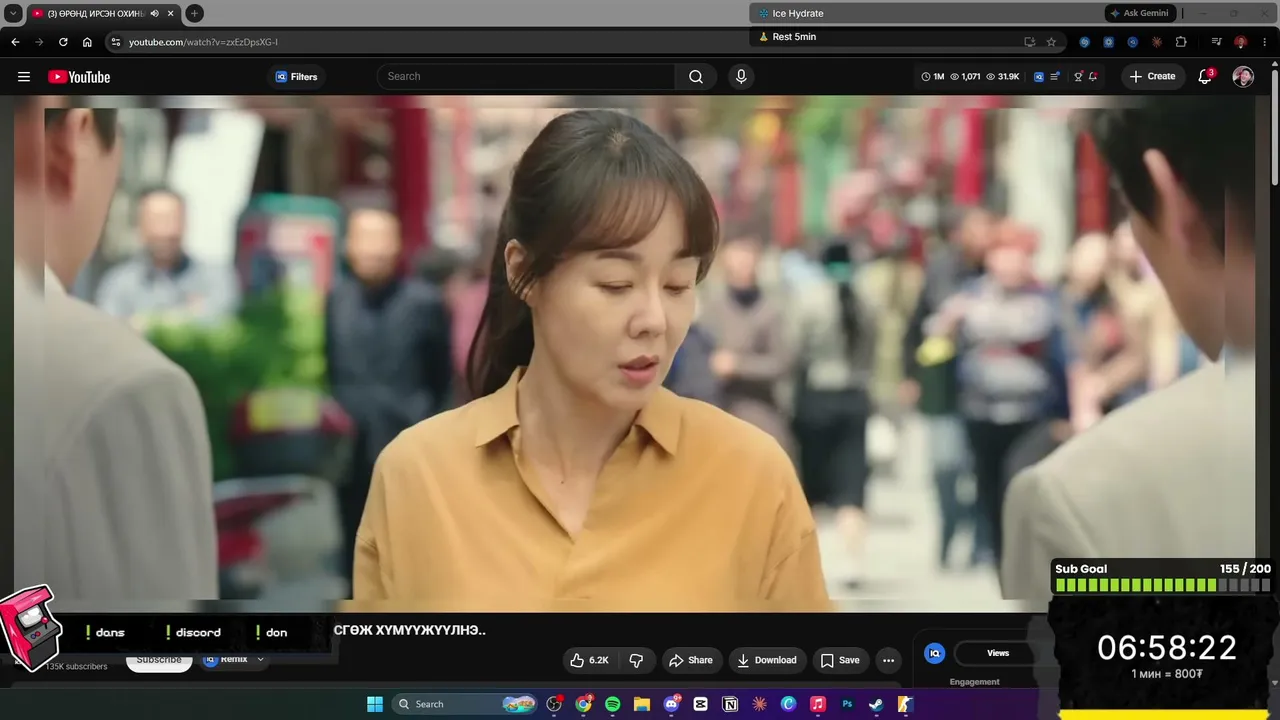The height and width of the screenshot is (720, 1280).
Task: Open the account avatar menu
Action: click(x=1243, y=77)
